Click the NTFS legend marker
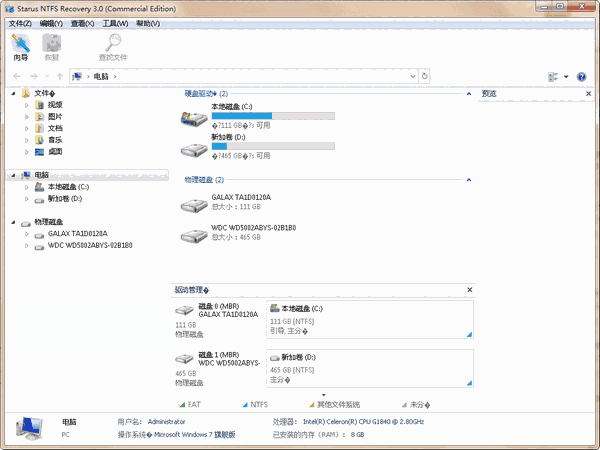 coord(245,405)
